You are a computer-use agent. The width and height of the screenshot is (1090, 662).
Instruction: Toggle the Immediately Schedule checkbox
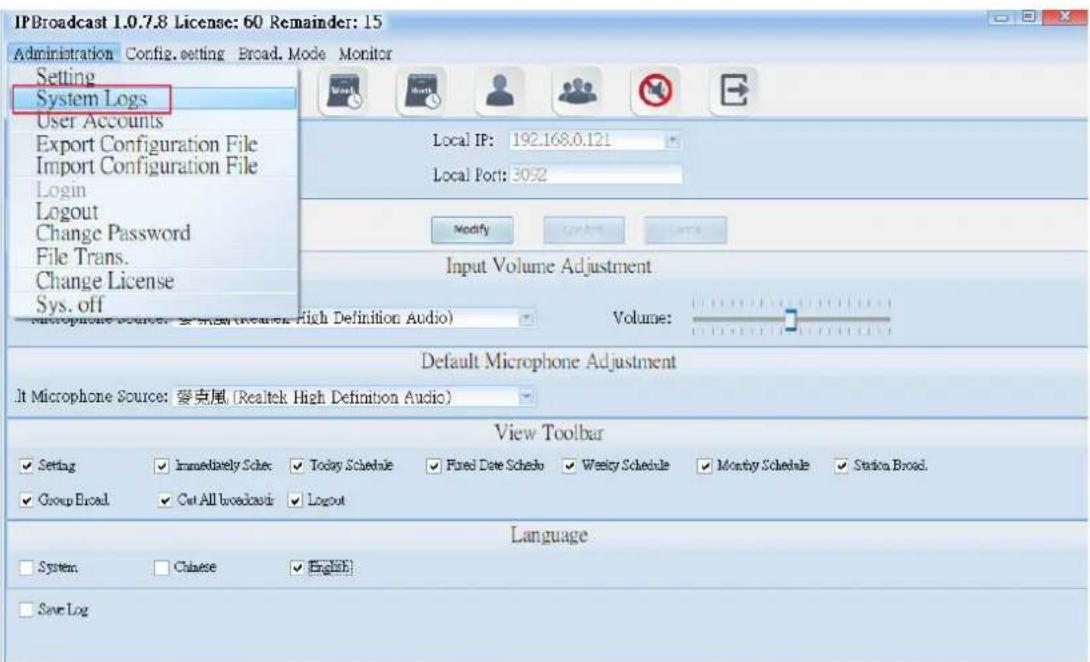161,466
